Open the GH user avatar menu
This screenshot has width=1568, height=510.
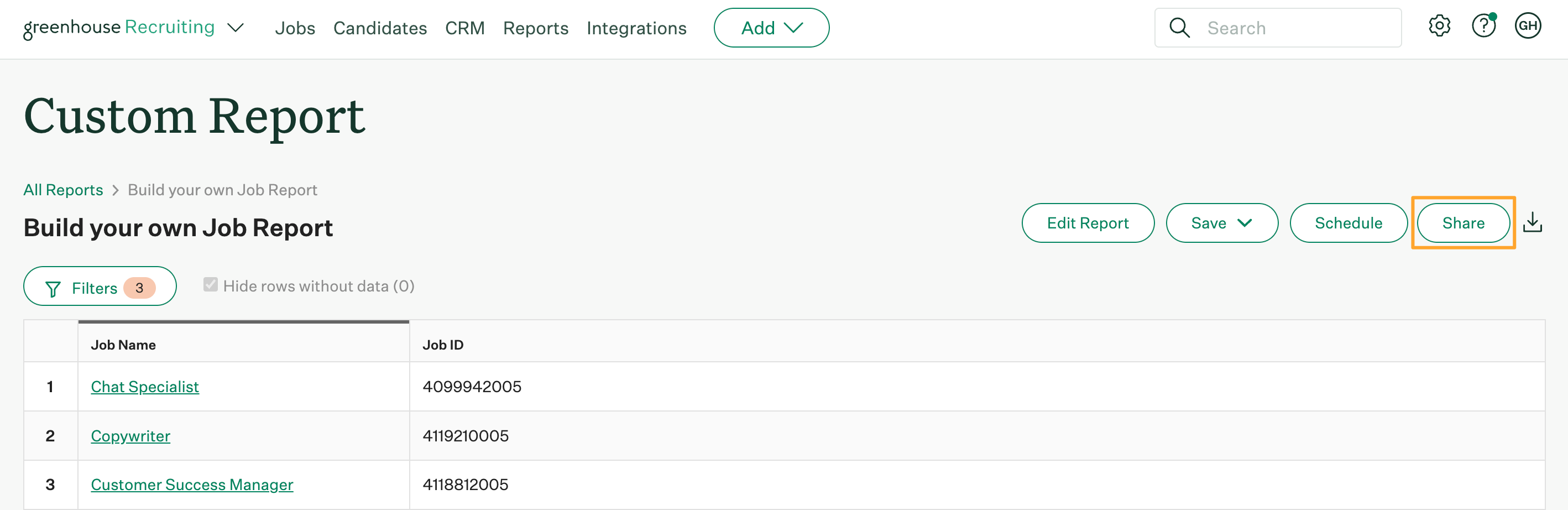pyautogui.click(x=1527, y=26)
